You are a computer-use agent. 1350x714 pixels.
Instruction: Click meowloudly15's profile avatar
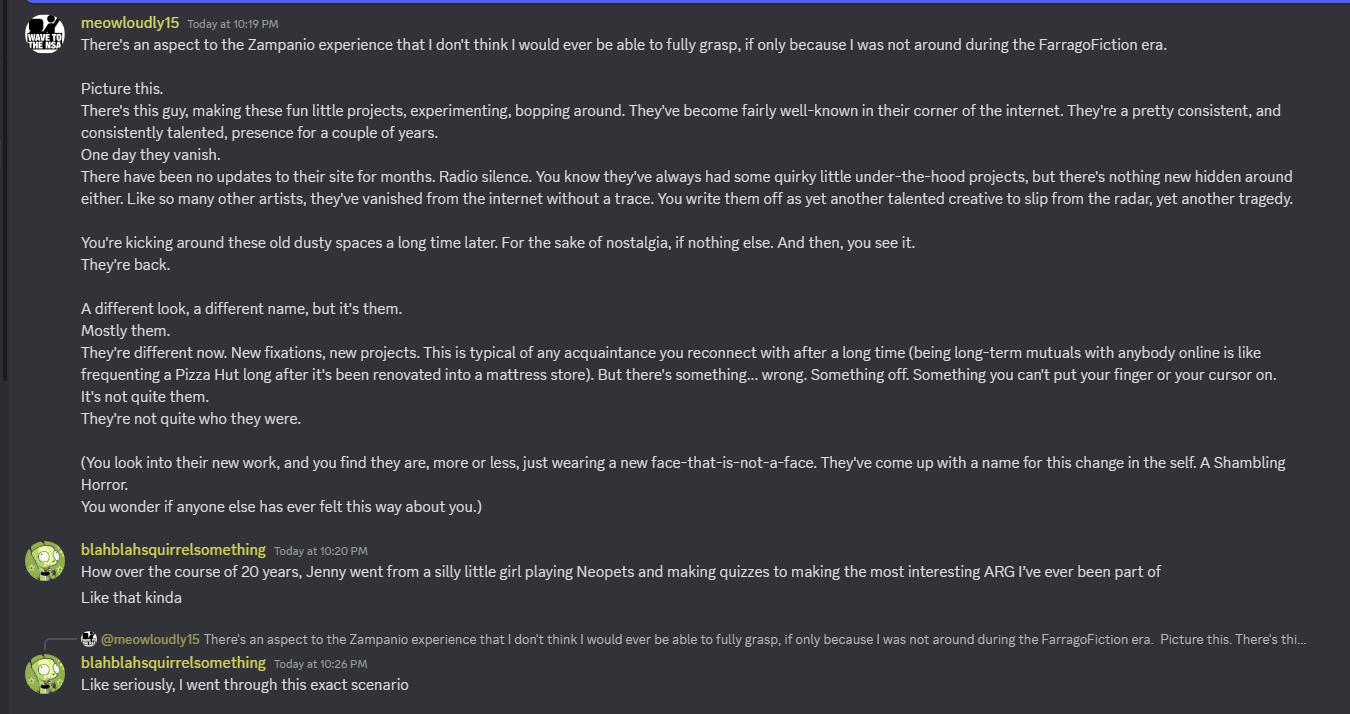tap(45, 36)
